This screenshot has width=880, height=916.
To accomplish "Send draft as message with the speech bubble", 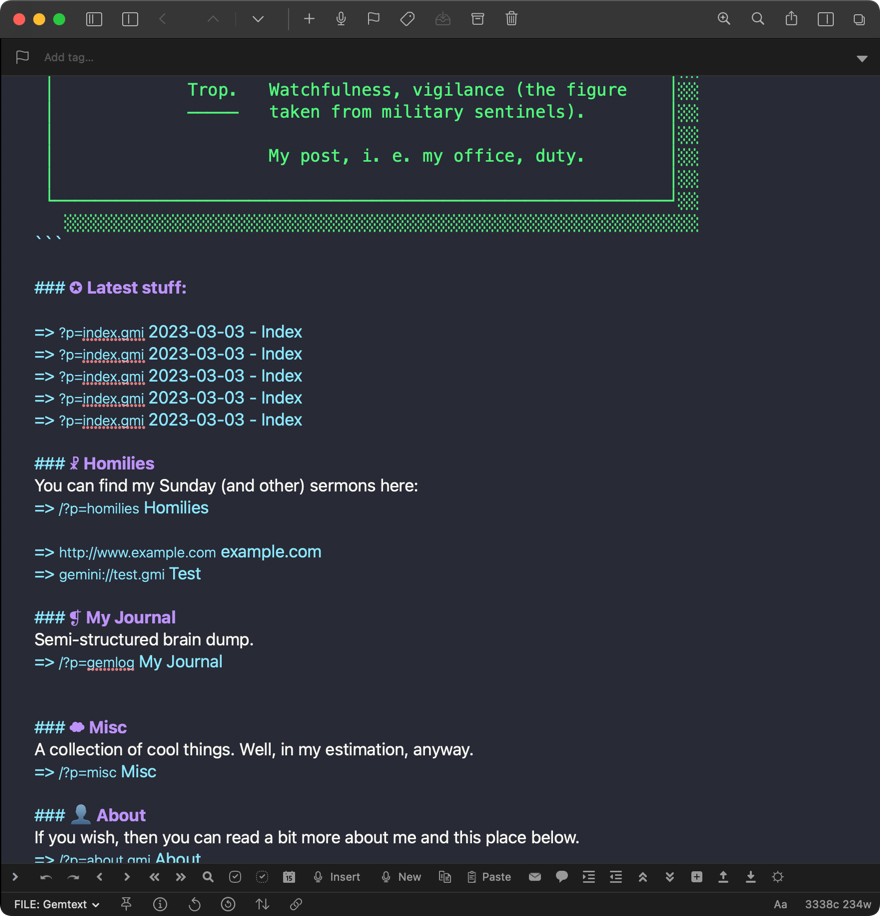I will 562,877.
